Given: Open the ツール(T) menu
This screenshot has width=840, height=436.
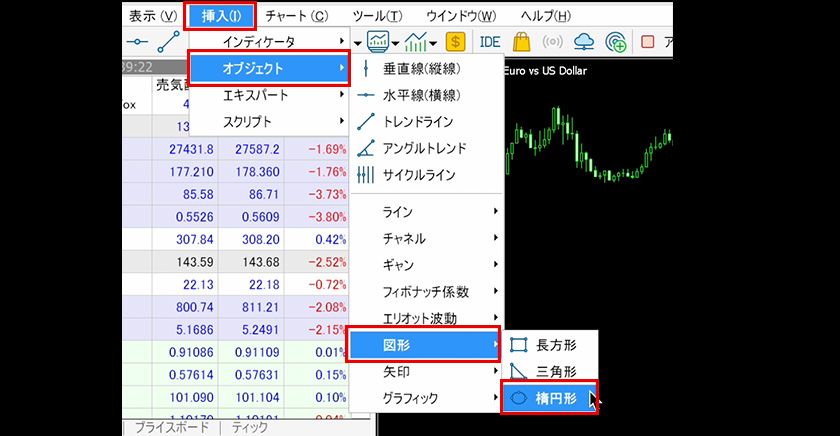Looking at the screenshot, I should pos(377,15).
